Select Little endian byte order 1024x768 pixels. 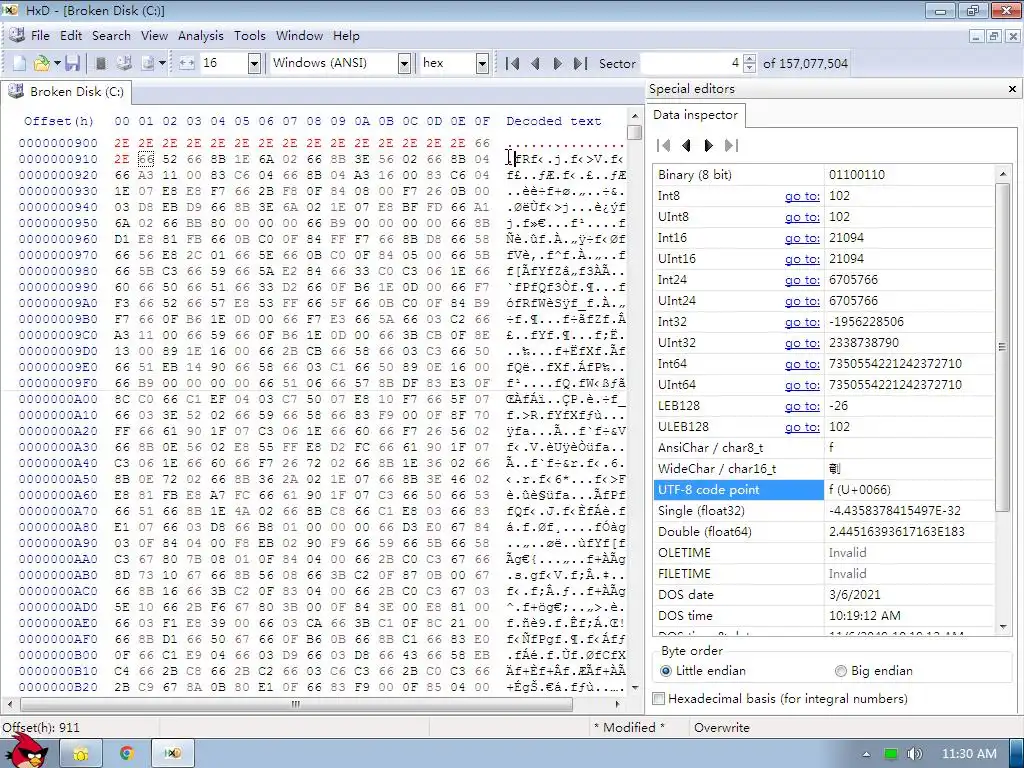(x=703, y=671)
